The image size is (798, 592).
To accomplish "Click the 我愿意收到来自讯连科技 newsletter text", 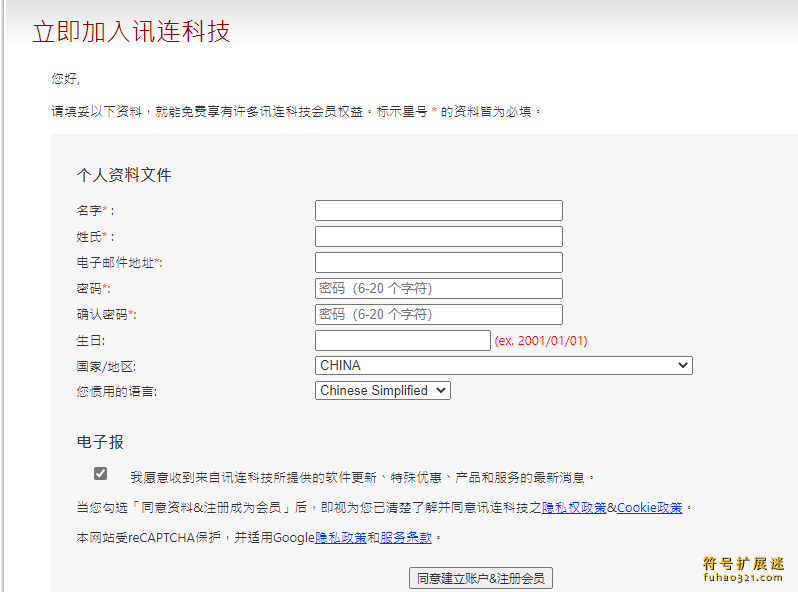I will click(362, 477).
